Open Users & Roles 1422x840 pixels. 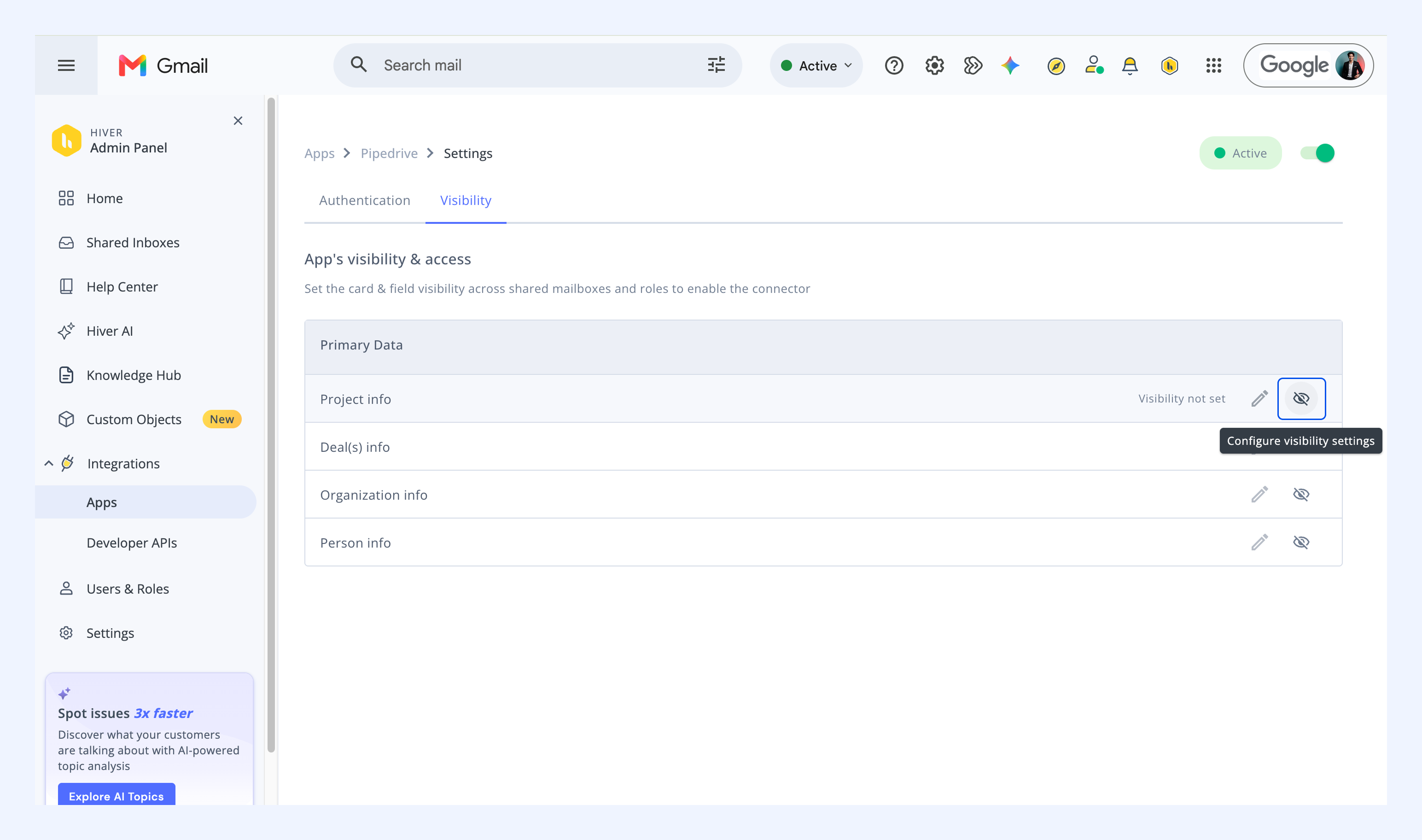127,589
